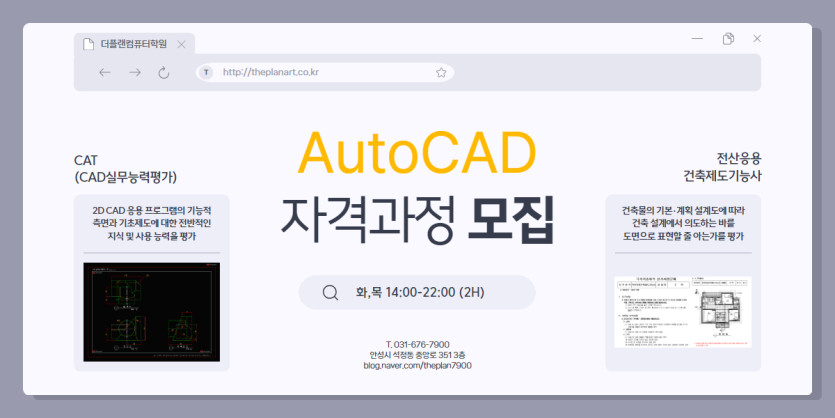Image resolution: width=835 pixels, height=418 pixels.
Task: Click the 2D CAD 응용 프로그램 description text
Action: click(152, 223)
